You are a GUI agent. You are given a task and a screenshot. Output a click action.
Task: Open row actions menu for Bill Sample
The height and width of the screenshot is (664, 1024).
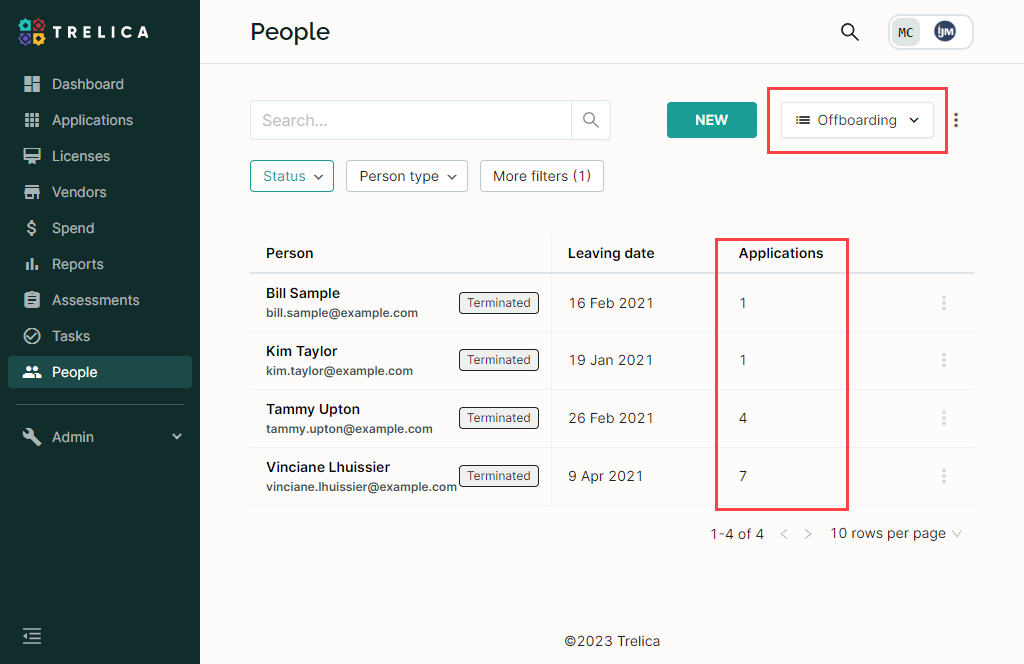pyautogui.click(x=943, y=303)
